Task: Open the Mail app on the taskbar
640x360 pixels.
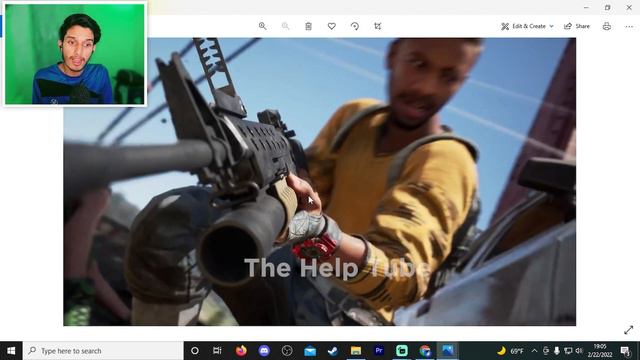Action: [310, 351]
